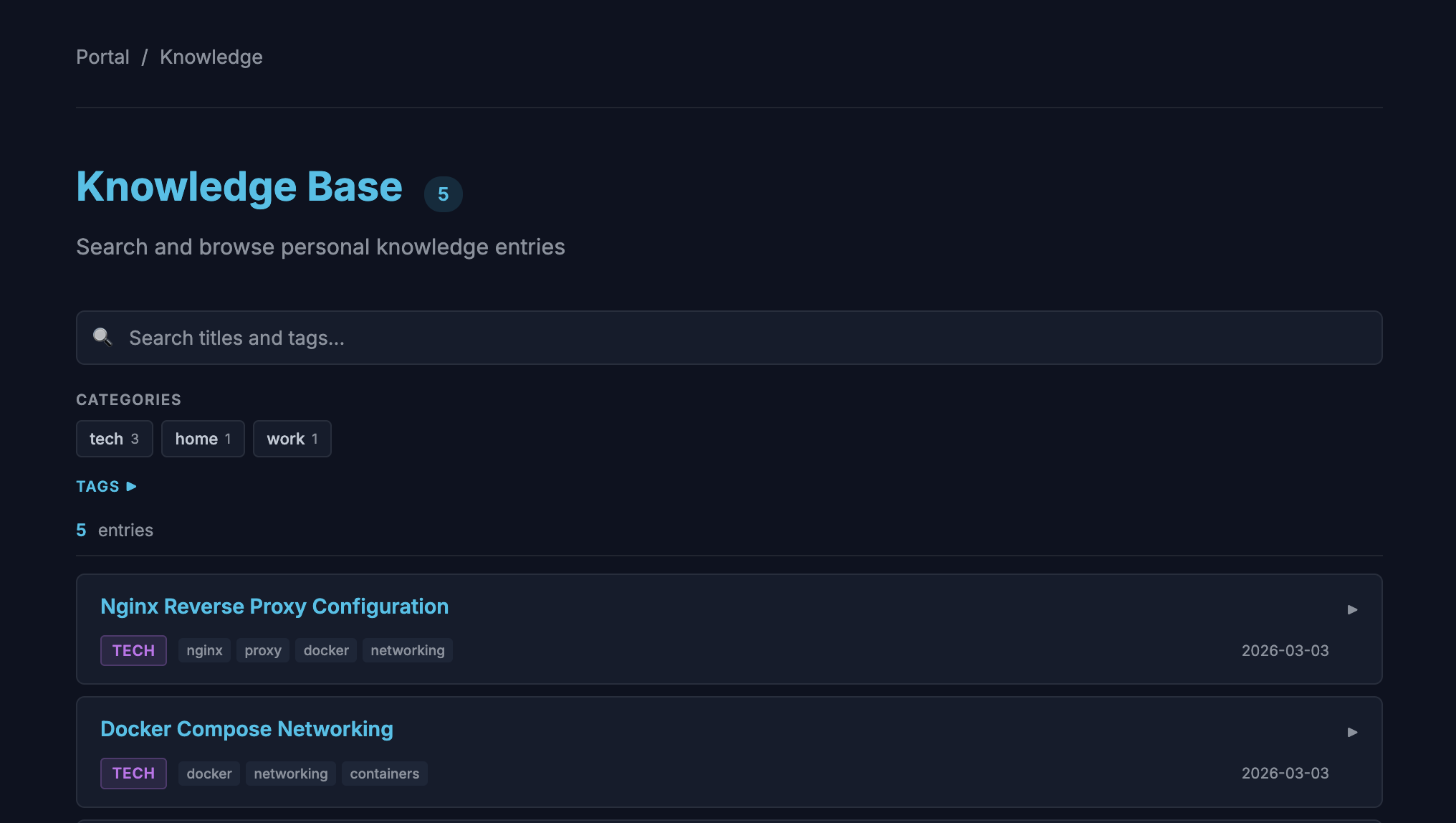Click the containers tag chip

[384, 773]
